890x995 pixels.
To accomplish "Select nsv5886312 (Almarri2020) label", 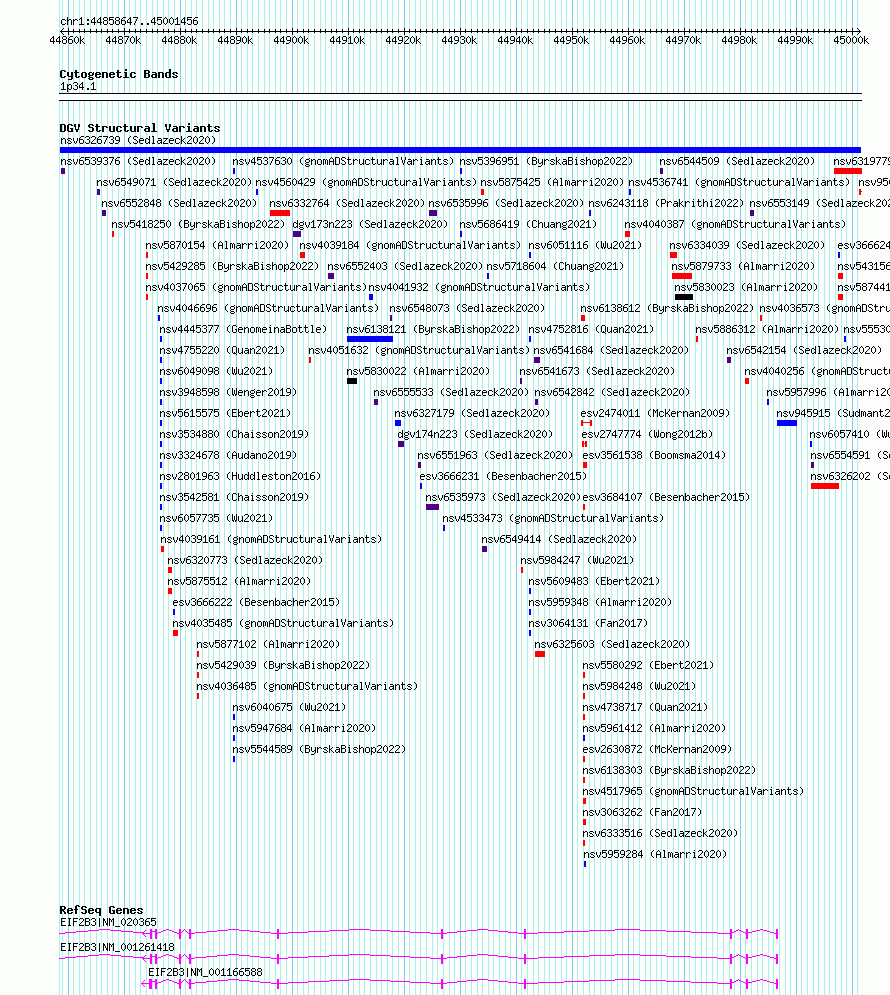I will click(x=767, y=329).
